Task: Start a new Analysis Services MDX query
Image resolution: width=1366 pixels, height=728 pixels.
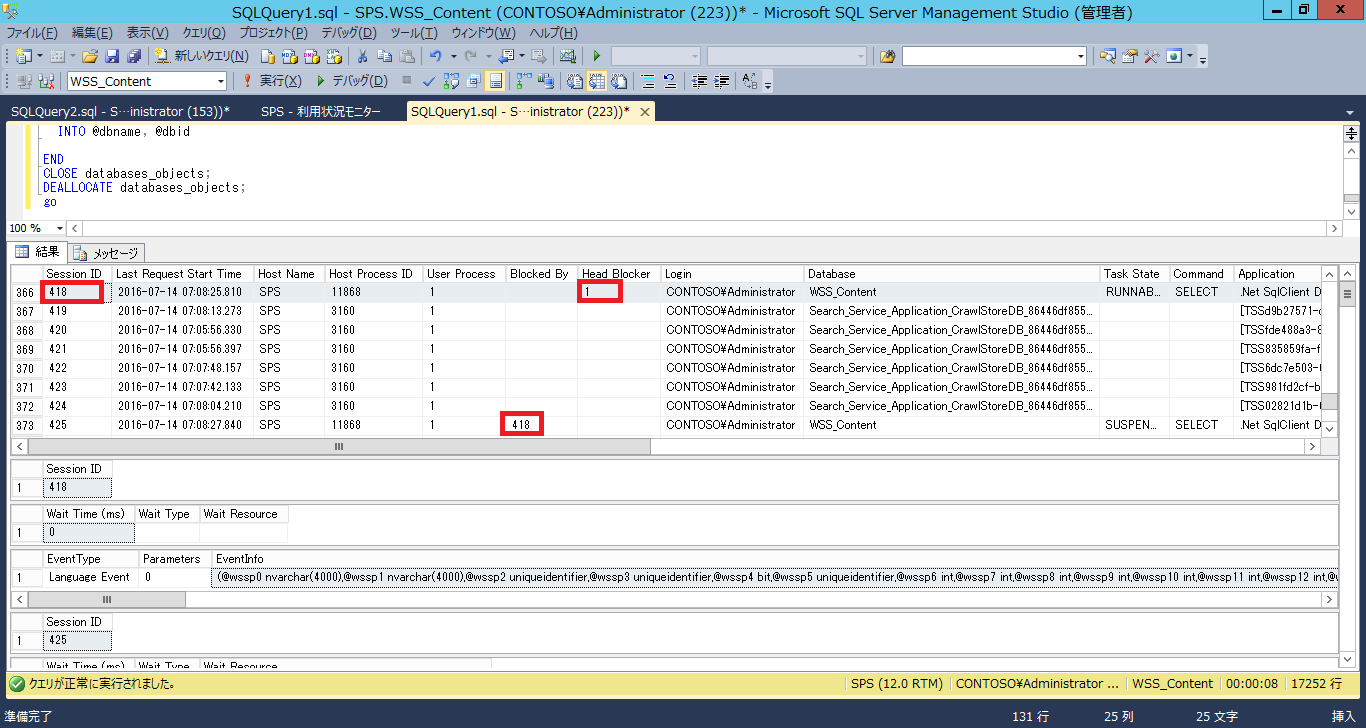Action: tap(290, 56)
